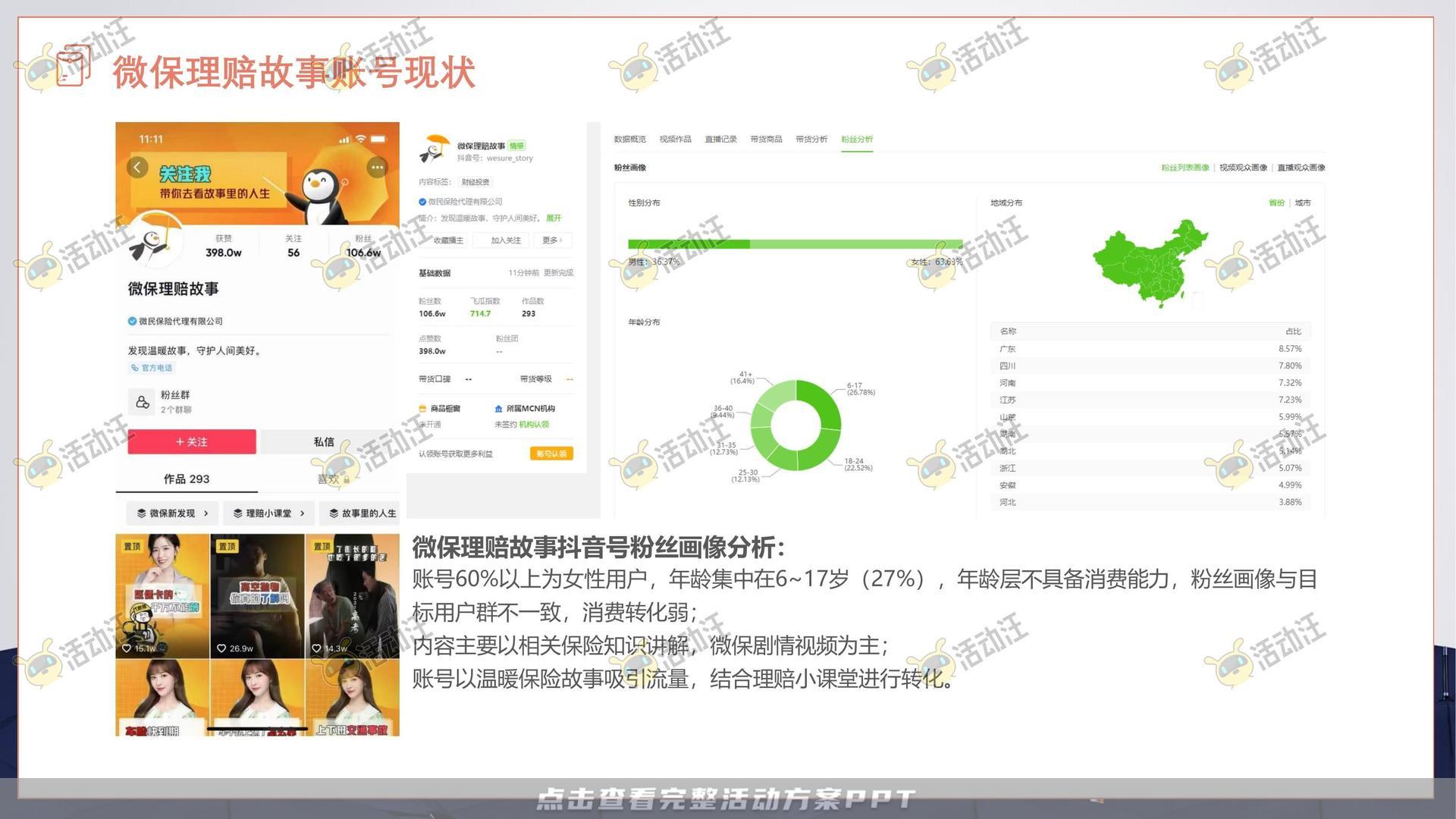Image resolution: width=1456 pixels, height=819 pixels.
Task: Click the 账号认领 claim account button
Action: coord(552,453)
